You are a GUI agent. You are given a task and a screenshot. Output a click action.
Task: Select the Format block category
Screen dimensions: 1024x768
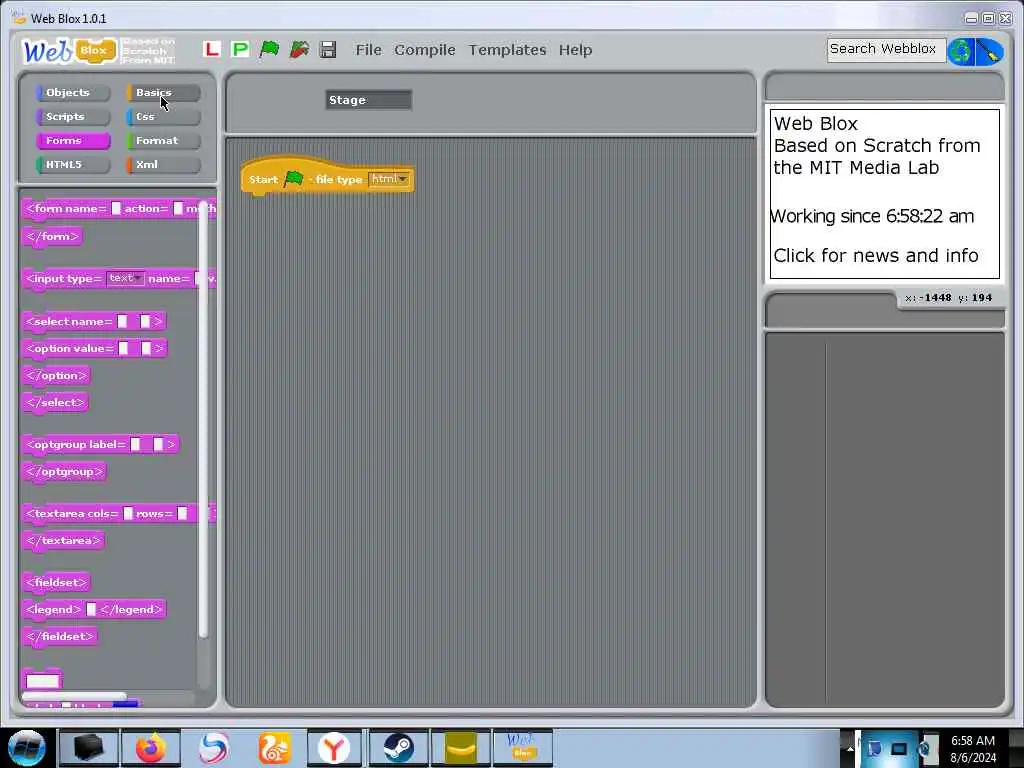pyautogui.click(x=163, y=140)
